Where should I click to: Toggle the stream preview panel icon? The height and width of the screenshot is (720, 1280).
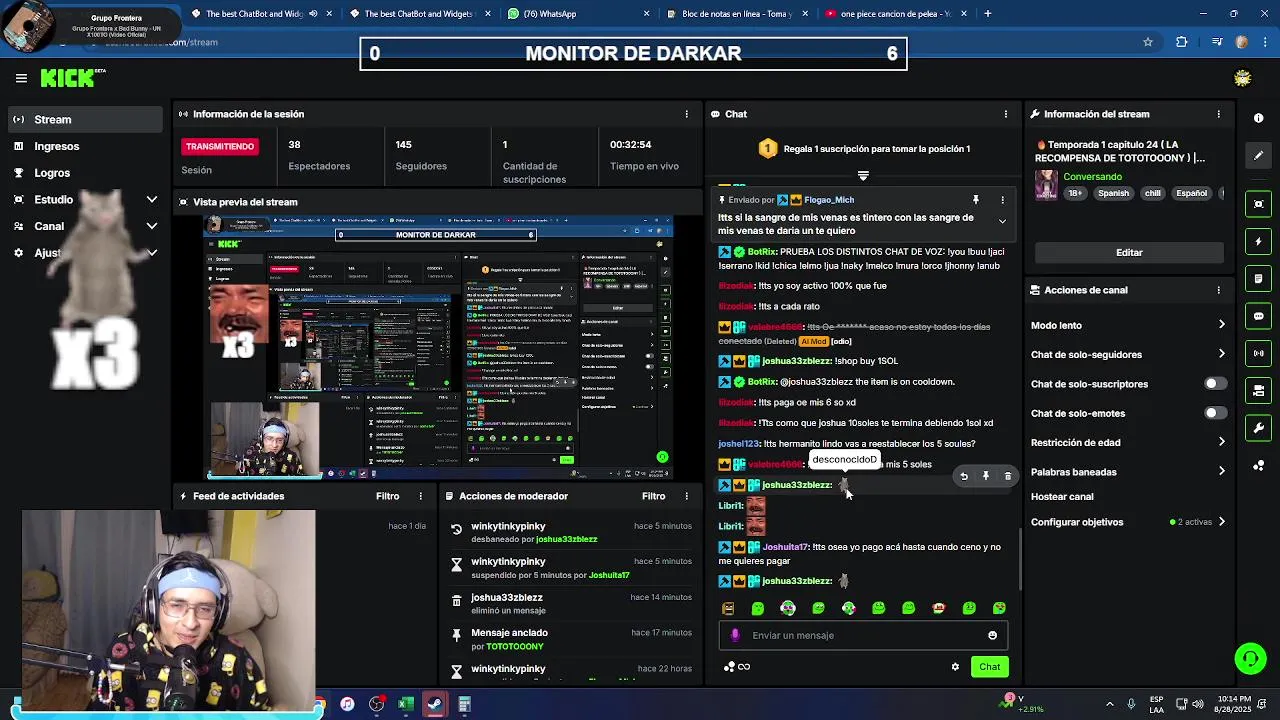1258,204
